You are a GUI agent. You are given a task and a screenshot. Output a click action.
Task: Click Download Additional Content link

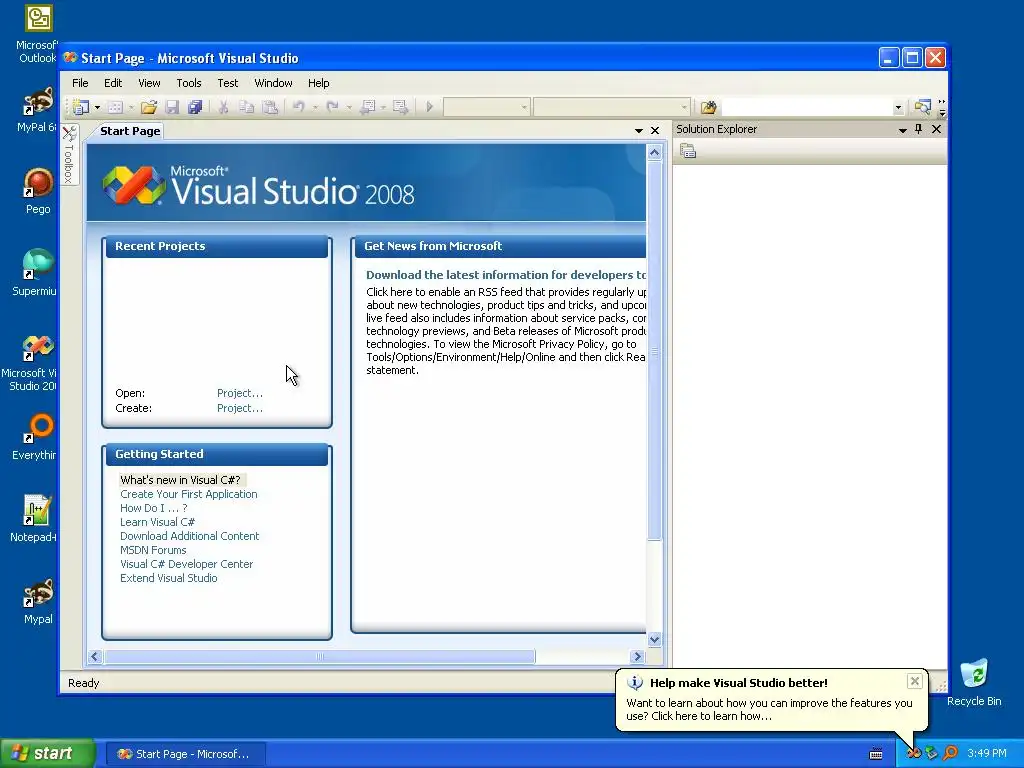[189, 536]
